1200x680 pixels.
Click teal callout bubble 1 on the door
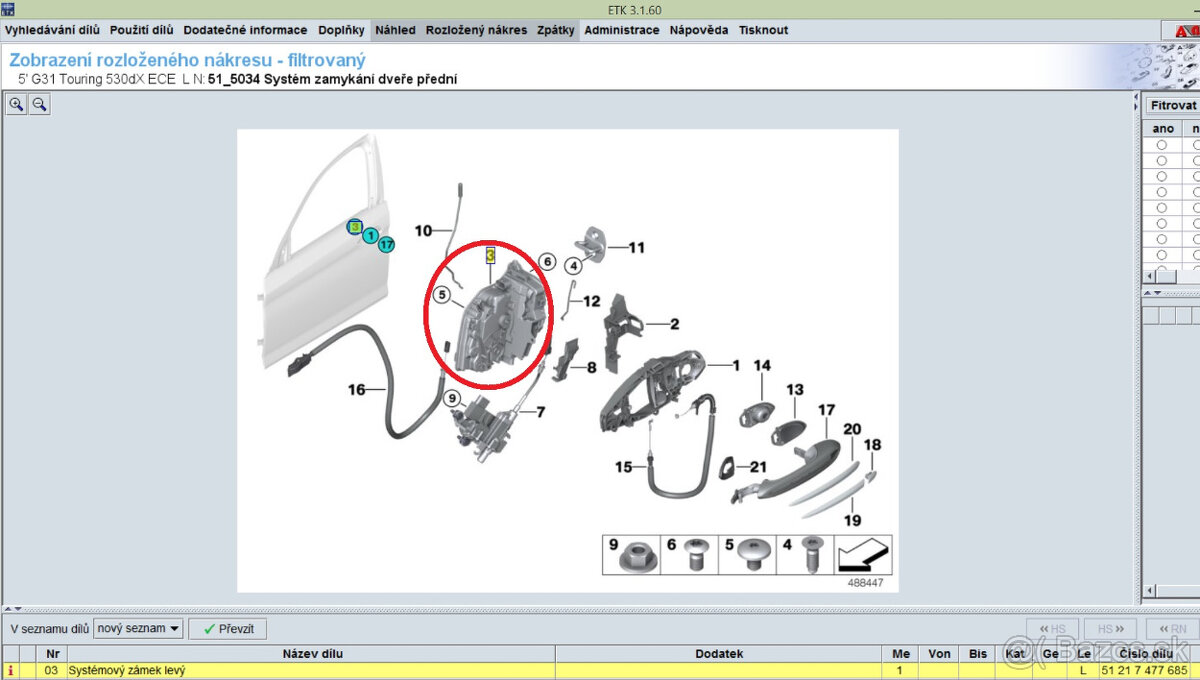tap(370, 236)
